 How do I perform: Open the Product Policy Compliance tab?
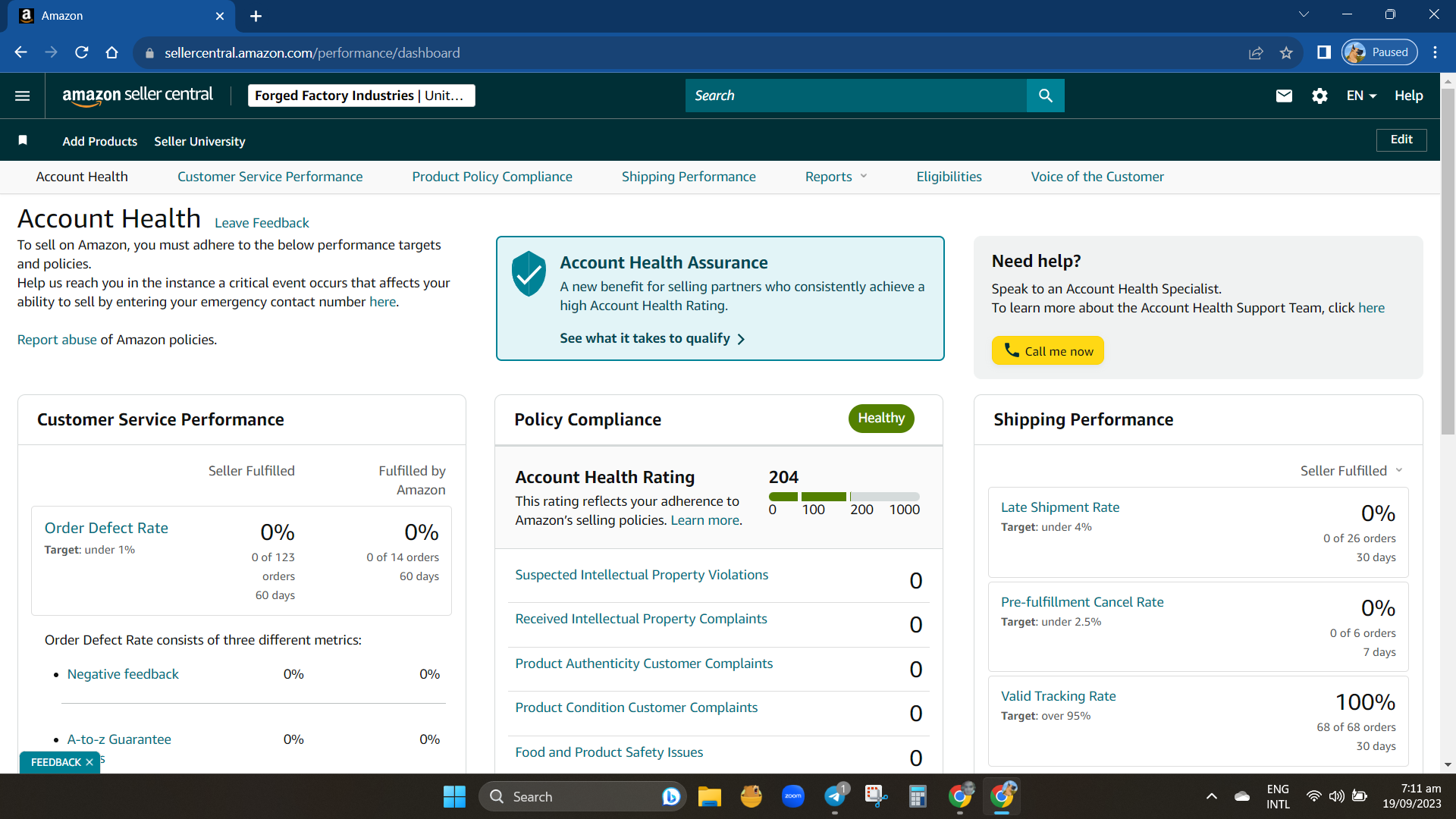coord(492,177)
